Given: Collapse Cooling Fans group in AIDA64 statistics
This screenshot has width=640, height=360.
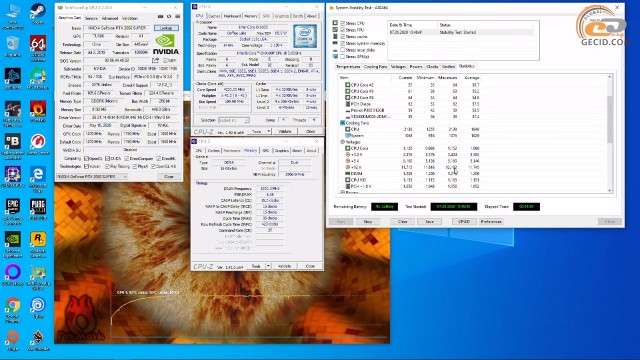Looking at the screenshot, I should tap(342, 123).
